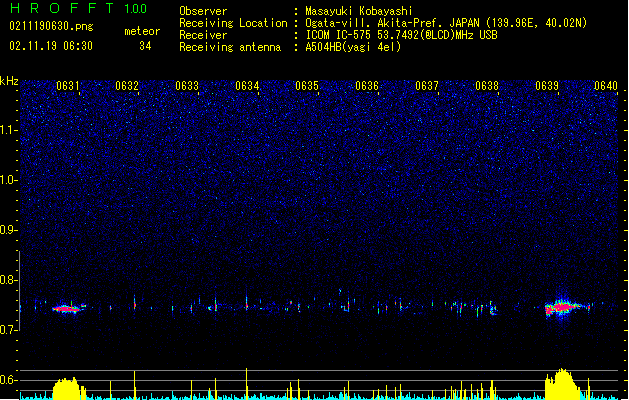Click the 0640 time marker
The width and height of the screenshot is (629, 400).
click(x=606, y=86)
